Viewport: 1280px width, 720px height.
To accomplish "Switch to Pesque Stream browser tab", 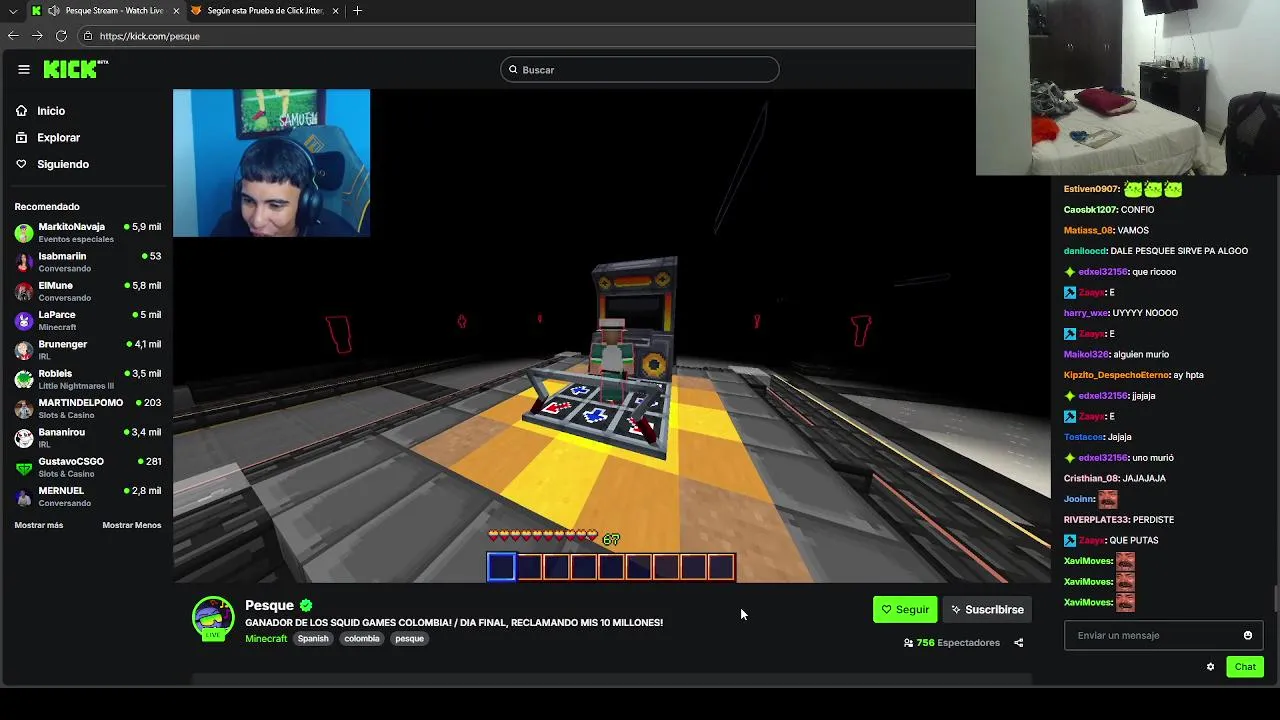I will pyautogui.click(x=105, y=11).
